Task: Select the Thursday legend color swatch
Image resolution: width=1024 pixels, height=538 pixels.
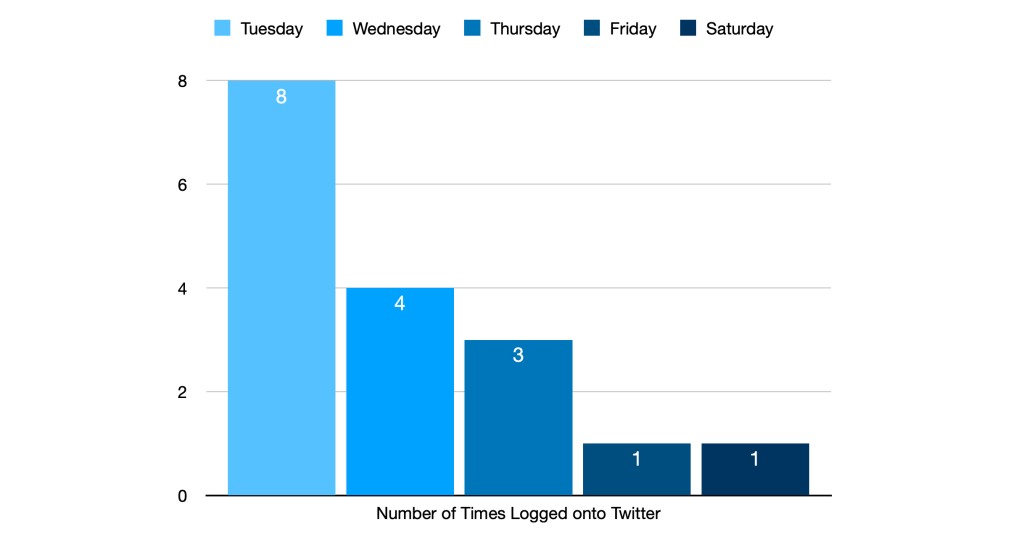Action: [473, 28]
